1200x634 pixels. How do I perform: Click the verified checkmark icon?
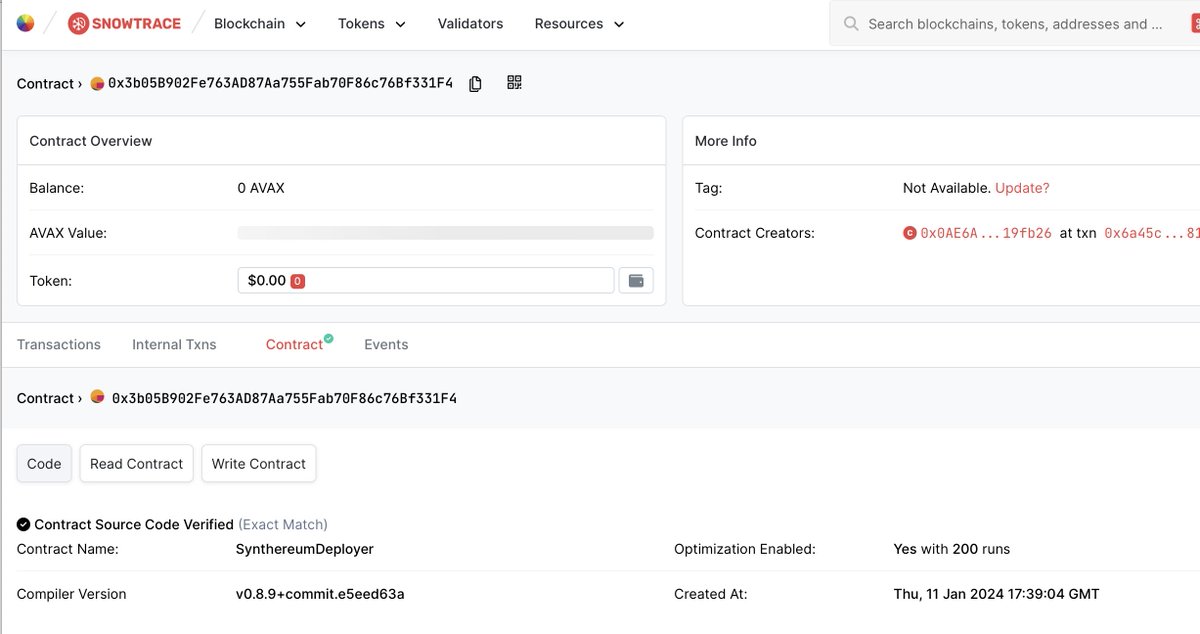pyautogui.click(x=23, y=524)
